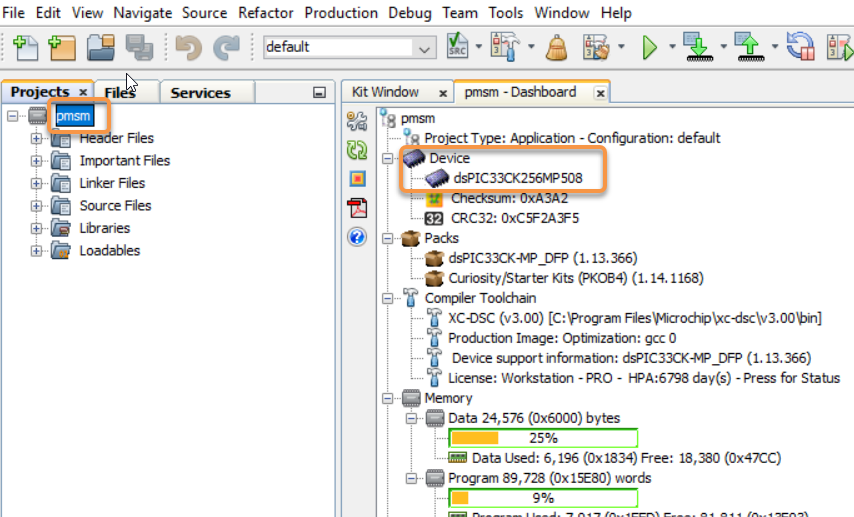Open the Navigate menu
This screenshot has height=517, width=854.
coord(143,13)
